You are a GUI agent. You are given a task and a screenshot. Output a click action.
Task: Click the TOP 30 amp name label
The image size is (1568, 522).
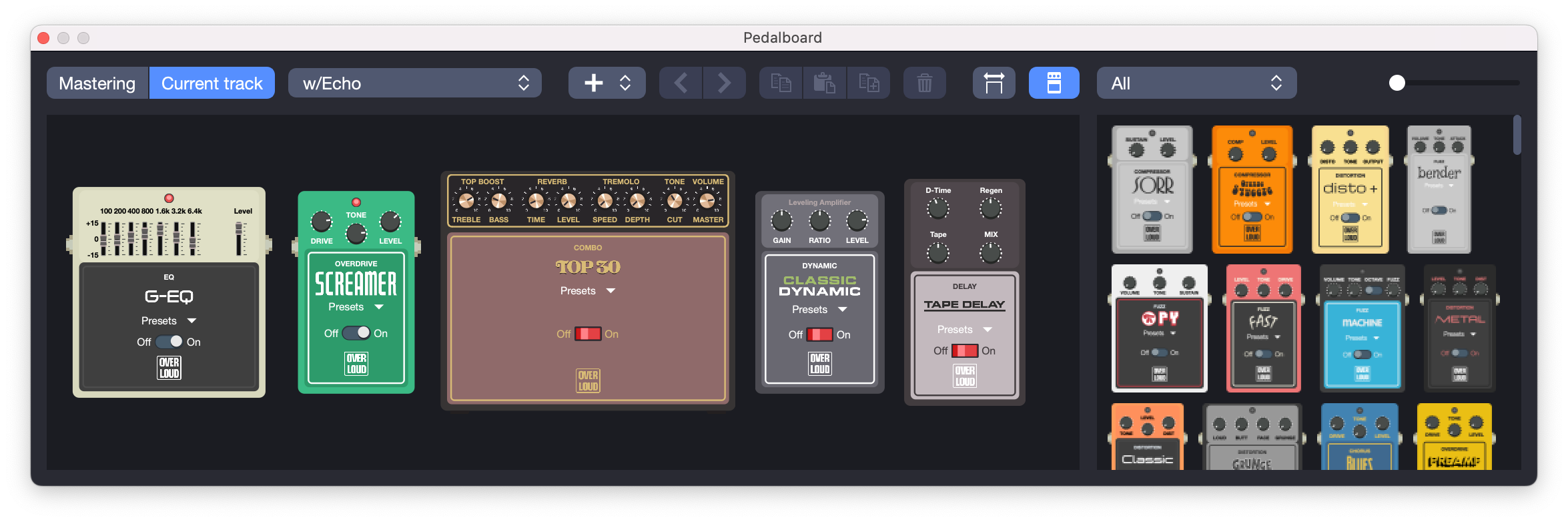pos(588,267)
